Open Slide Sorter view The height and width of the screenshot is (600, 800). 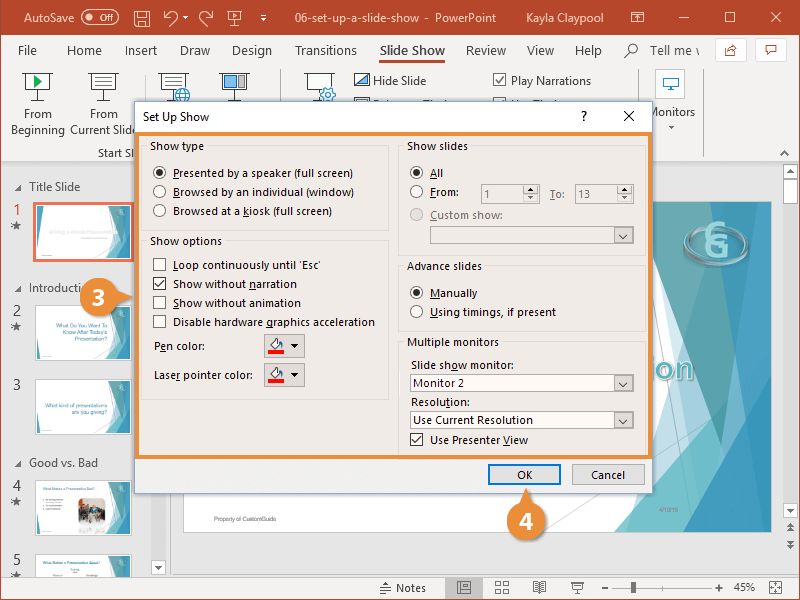click(502, 587)
